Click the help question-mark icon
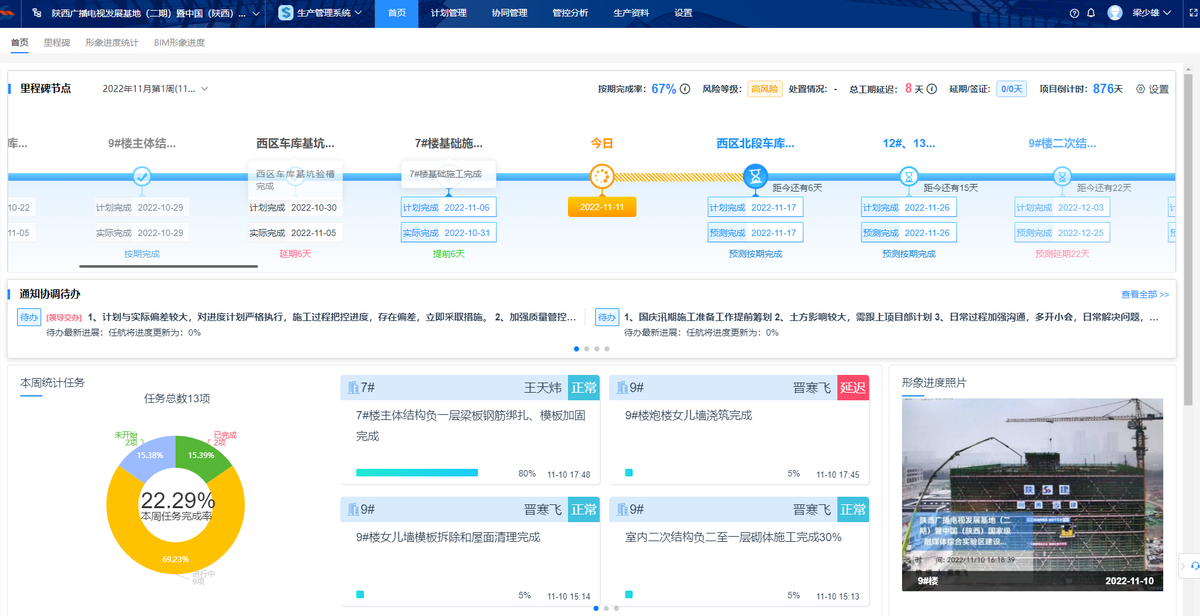This screenshot has width=1200, height=616. [1074, 13]
